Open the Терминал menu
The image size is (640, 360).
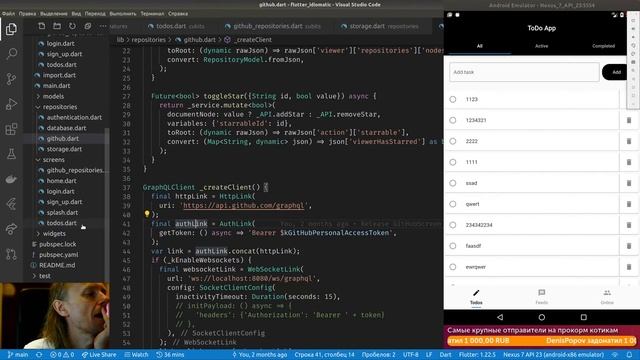[152, 13]
